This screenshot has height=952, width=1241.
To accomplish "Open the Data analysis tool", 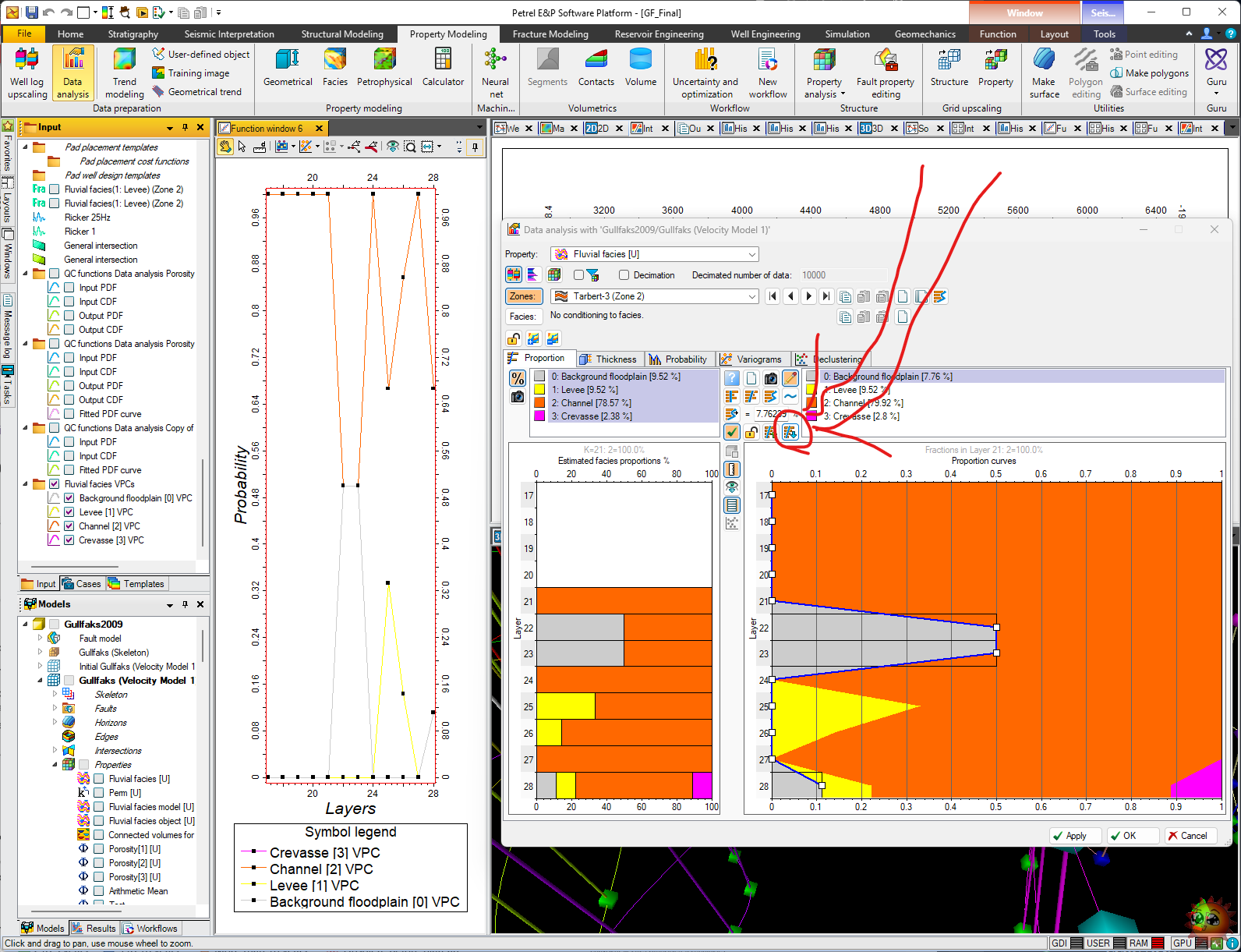I will pos(72,73).
